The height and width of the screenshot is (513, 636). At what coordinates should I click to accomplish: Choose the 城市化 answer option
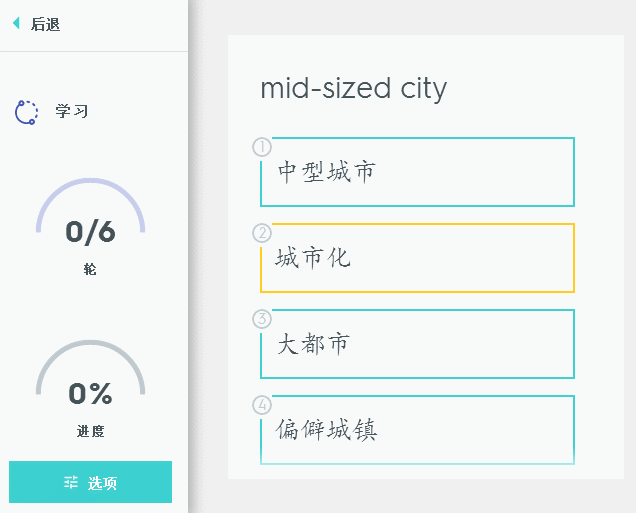click(x=417, y=258)
